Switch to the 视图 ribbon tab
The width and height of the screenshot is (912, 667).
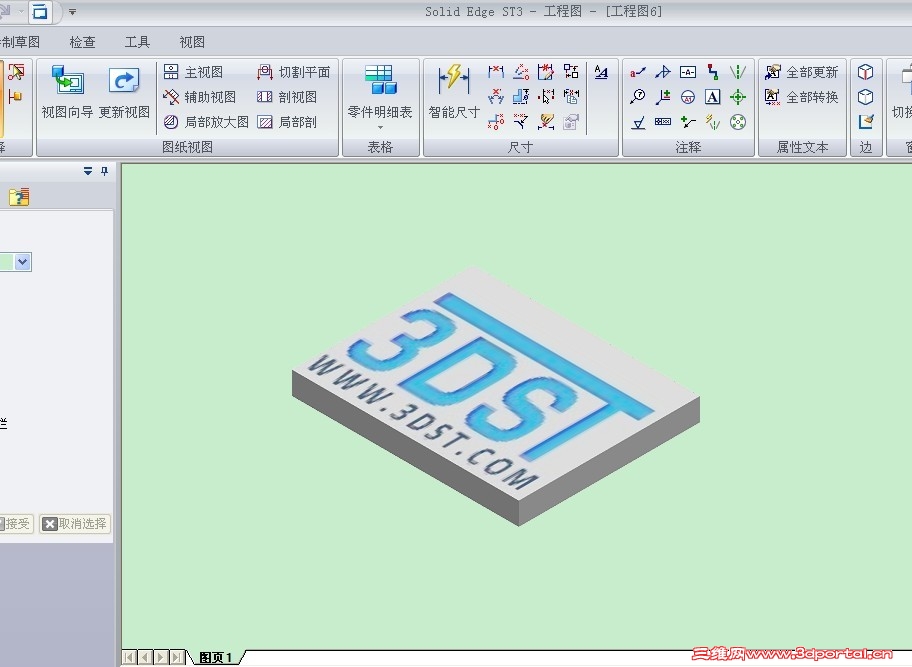coord(192,42)
